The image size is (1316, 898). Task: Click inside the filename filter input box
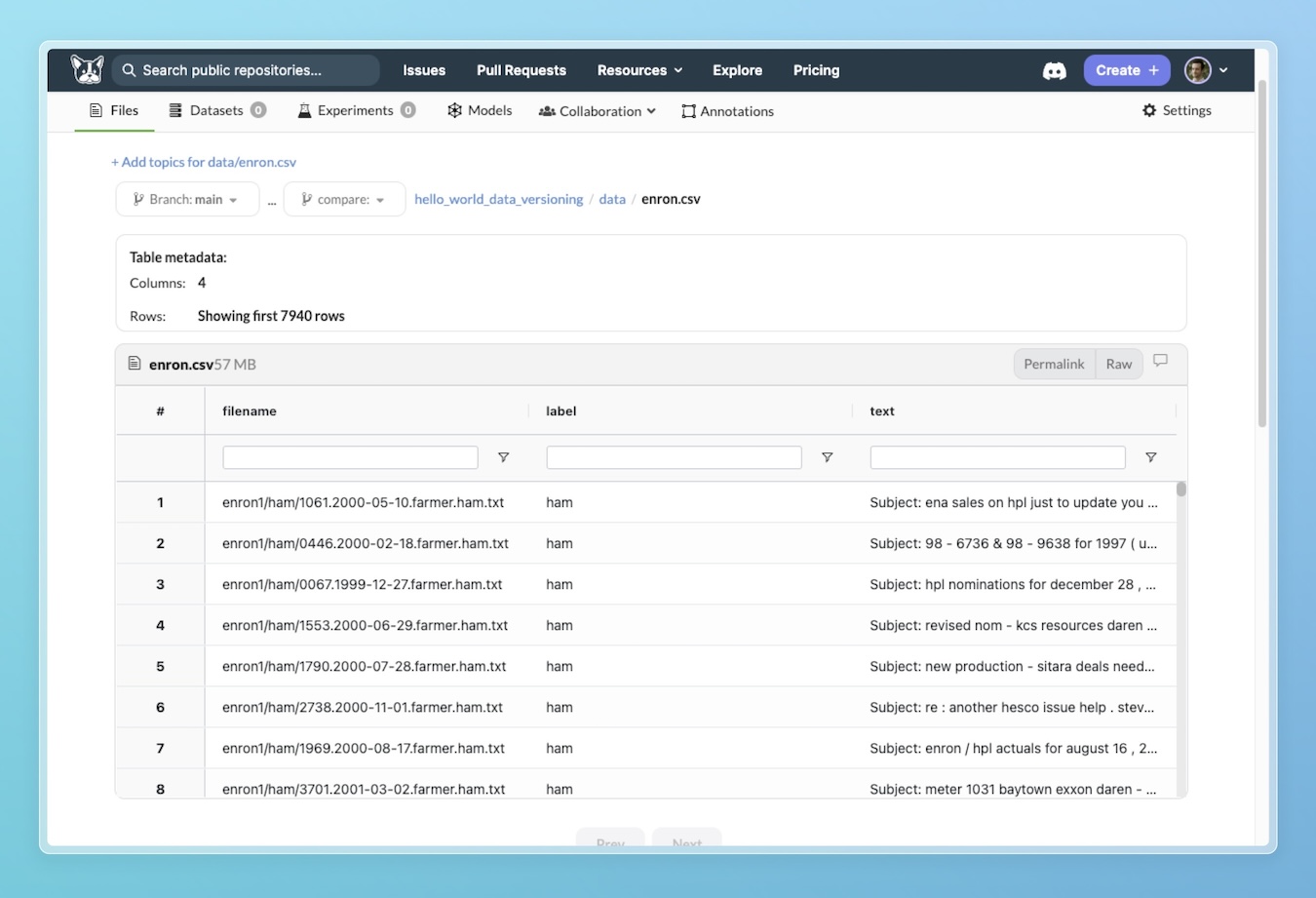click(x=349, y=456)
